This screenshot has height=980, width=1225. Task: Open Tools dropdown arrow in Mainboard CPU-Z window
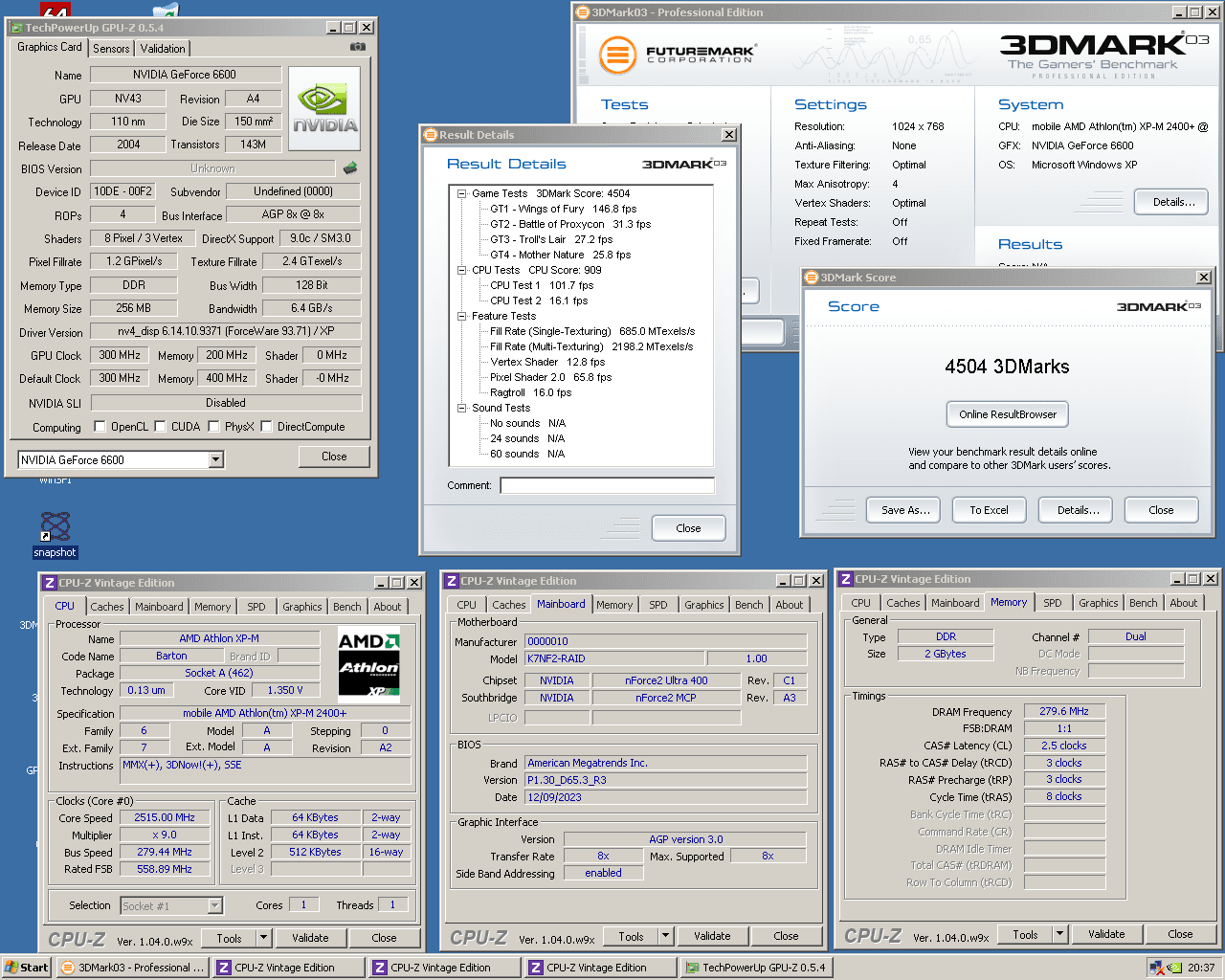point(665,936)
